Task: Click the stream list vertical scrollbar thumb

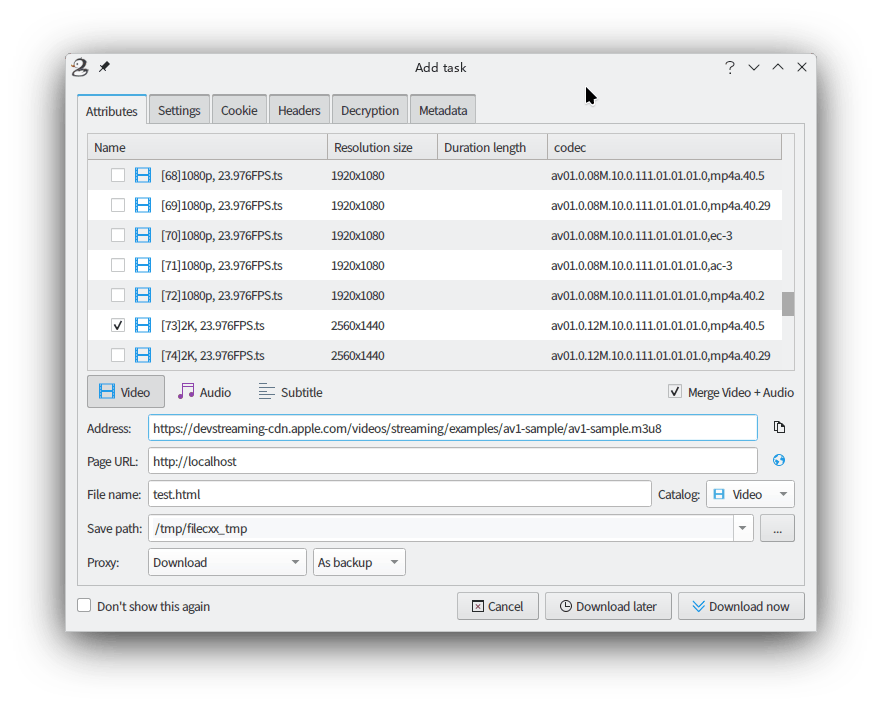Action: (788, 304)
